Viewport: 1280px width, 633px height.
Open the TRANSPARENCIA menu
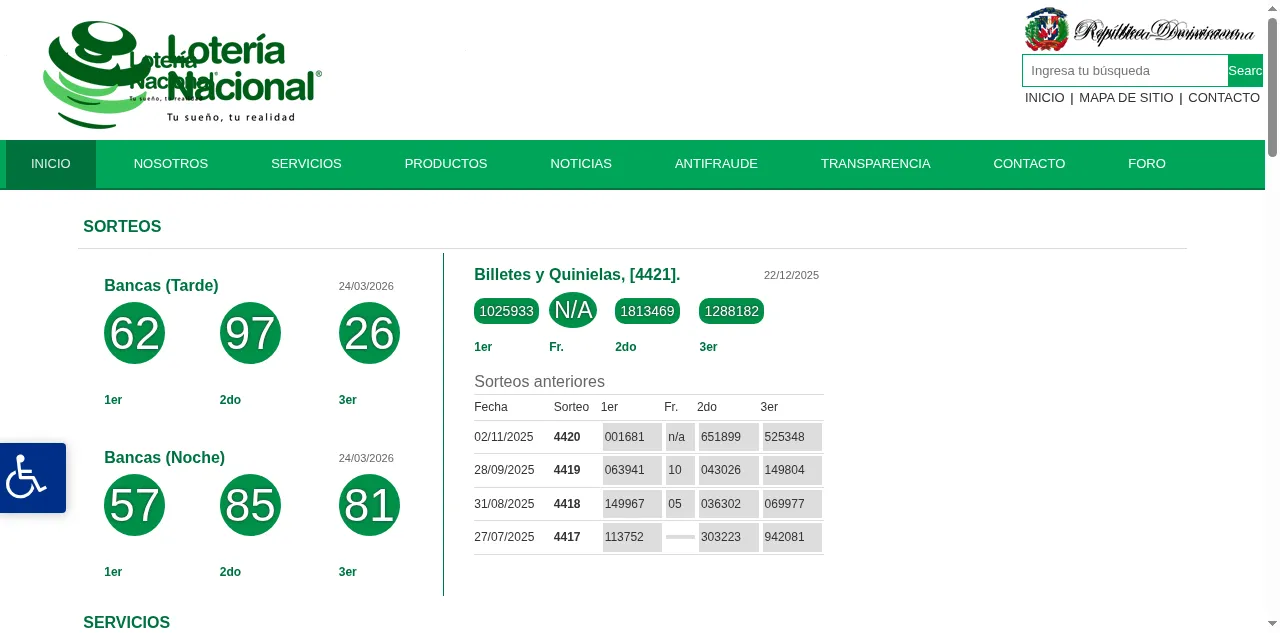point(876,164)
